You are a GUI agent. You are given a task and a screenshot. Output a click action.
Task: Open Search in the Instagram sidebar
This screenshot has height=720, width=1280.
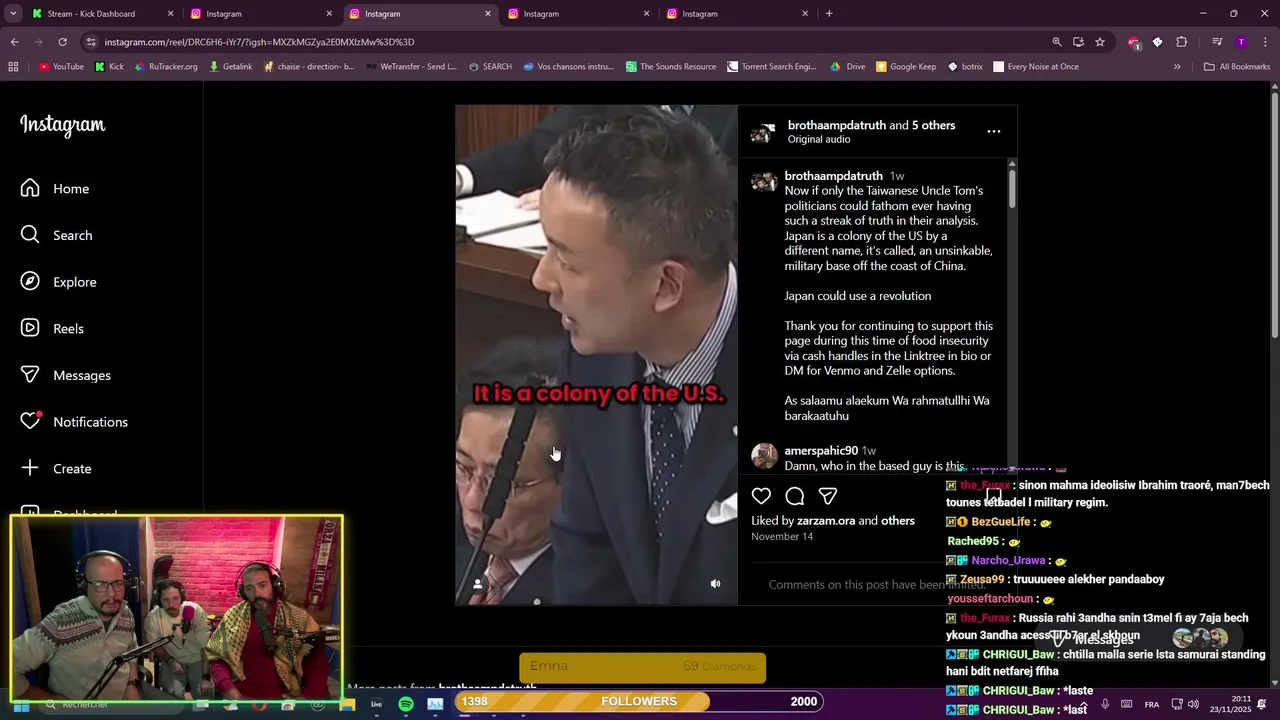point(56,235)
